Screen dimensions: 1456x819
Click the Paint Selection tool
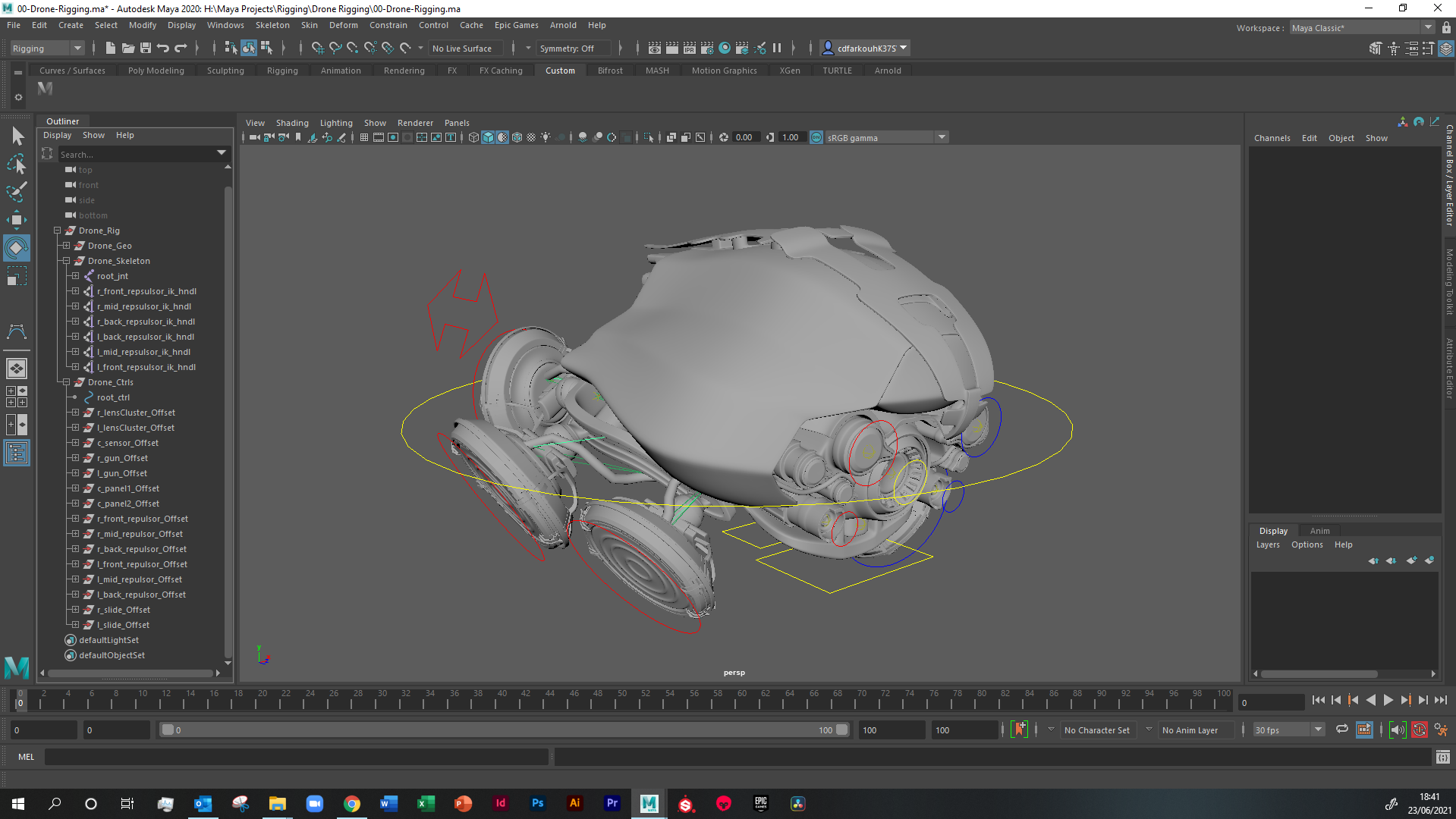pos(16,191)
